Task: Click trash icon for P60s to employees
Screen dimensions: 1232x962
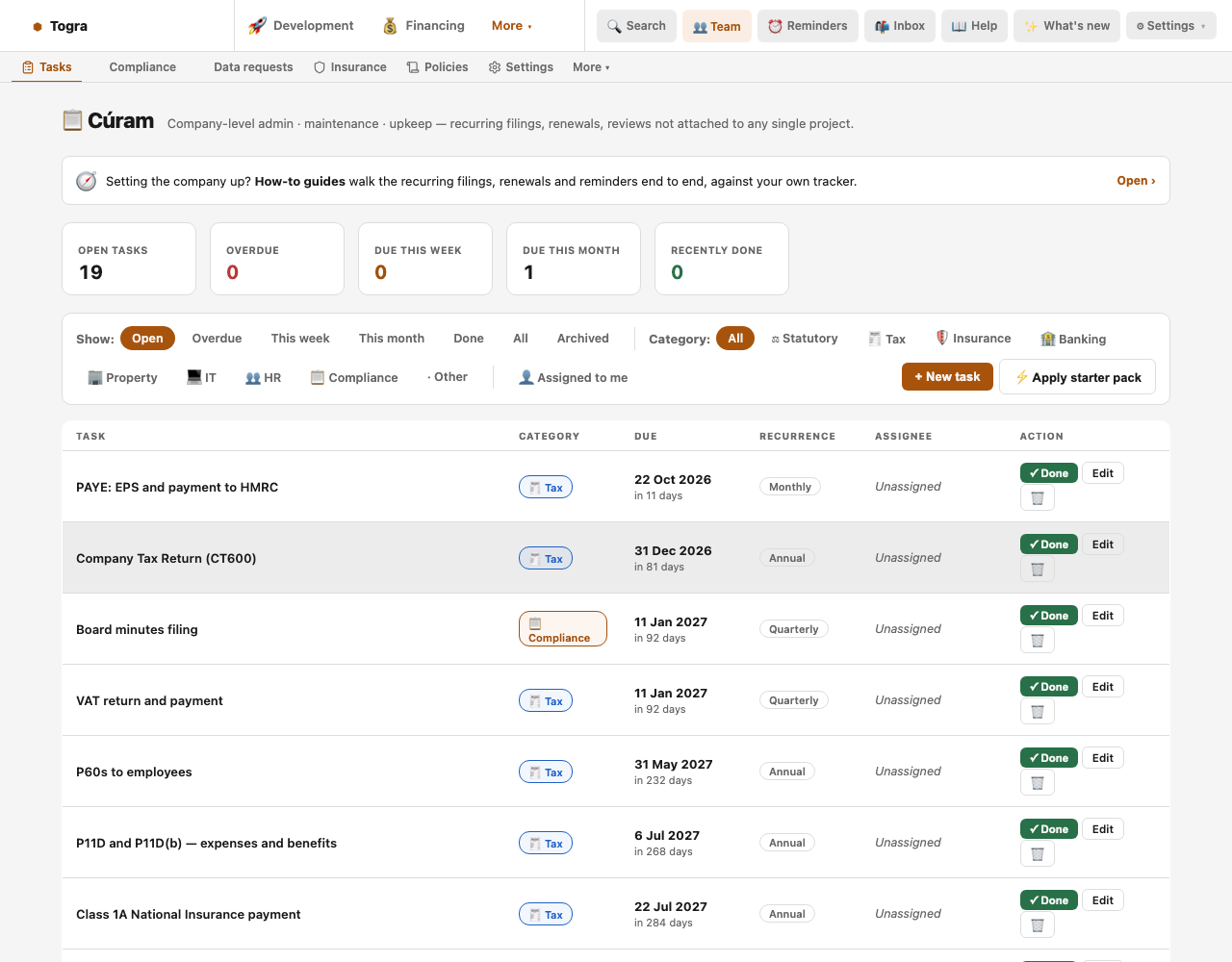Action: (x=1038, y=783)
